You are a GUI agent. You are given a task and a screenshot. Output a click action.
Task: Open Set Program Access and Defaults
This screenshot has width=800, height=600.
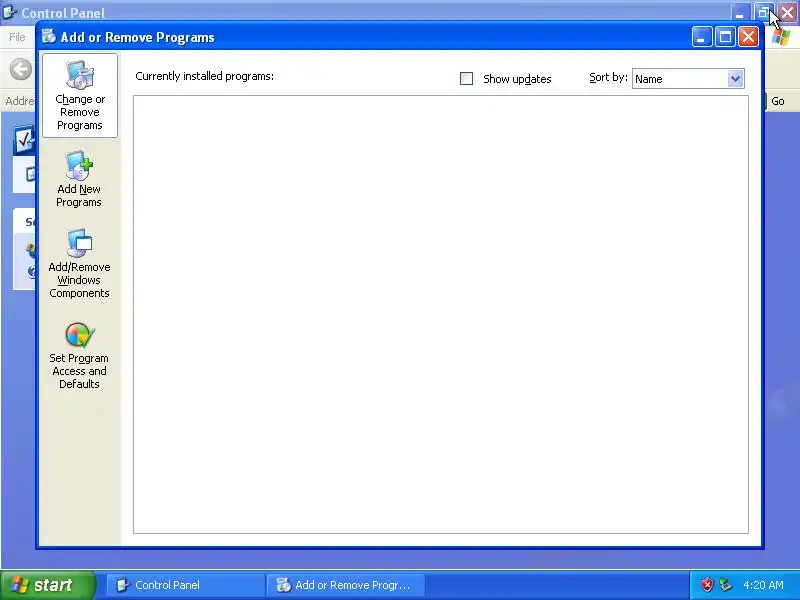click(79, 356)
